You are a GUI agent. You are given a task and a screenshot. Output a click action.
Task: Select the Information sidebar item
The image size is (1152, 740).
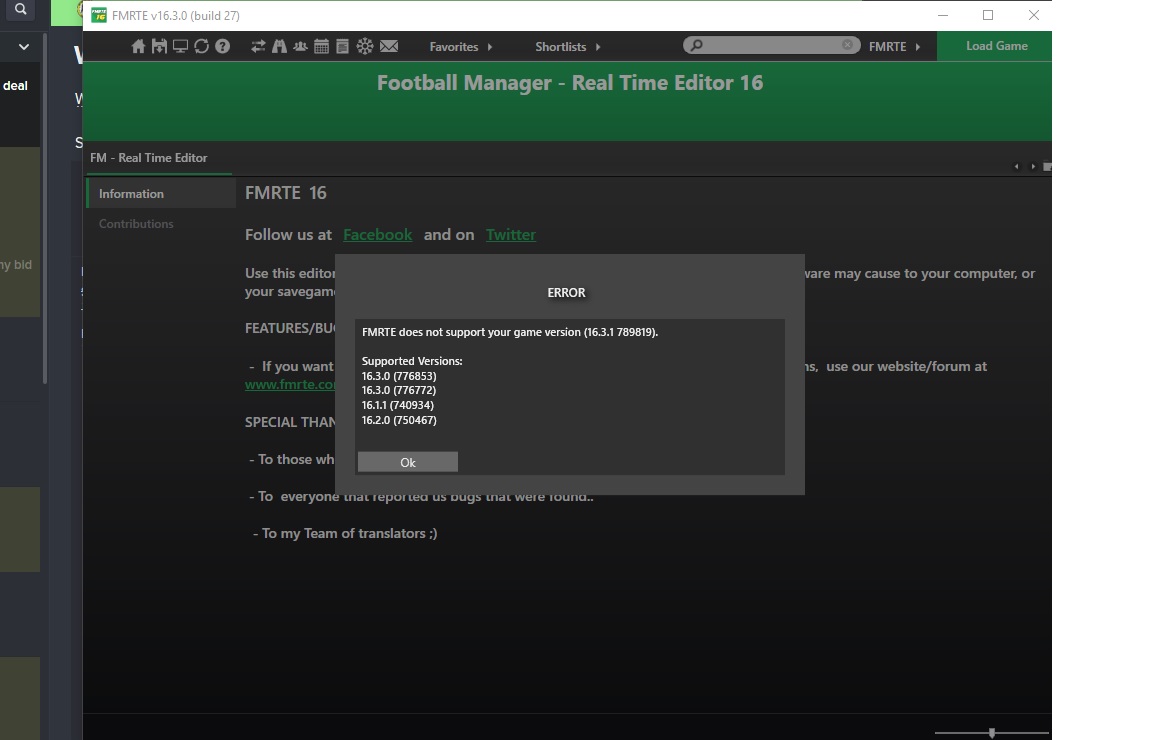161,194
